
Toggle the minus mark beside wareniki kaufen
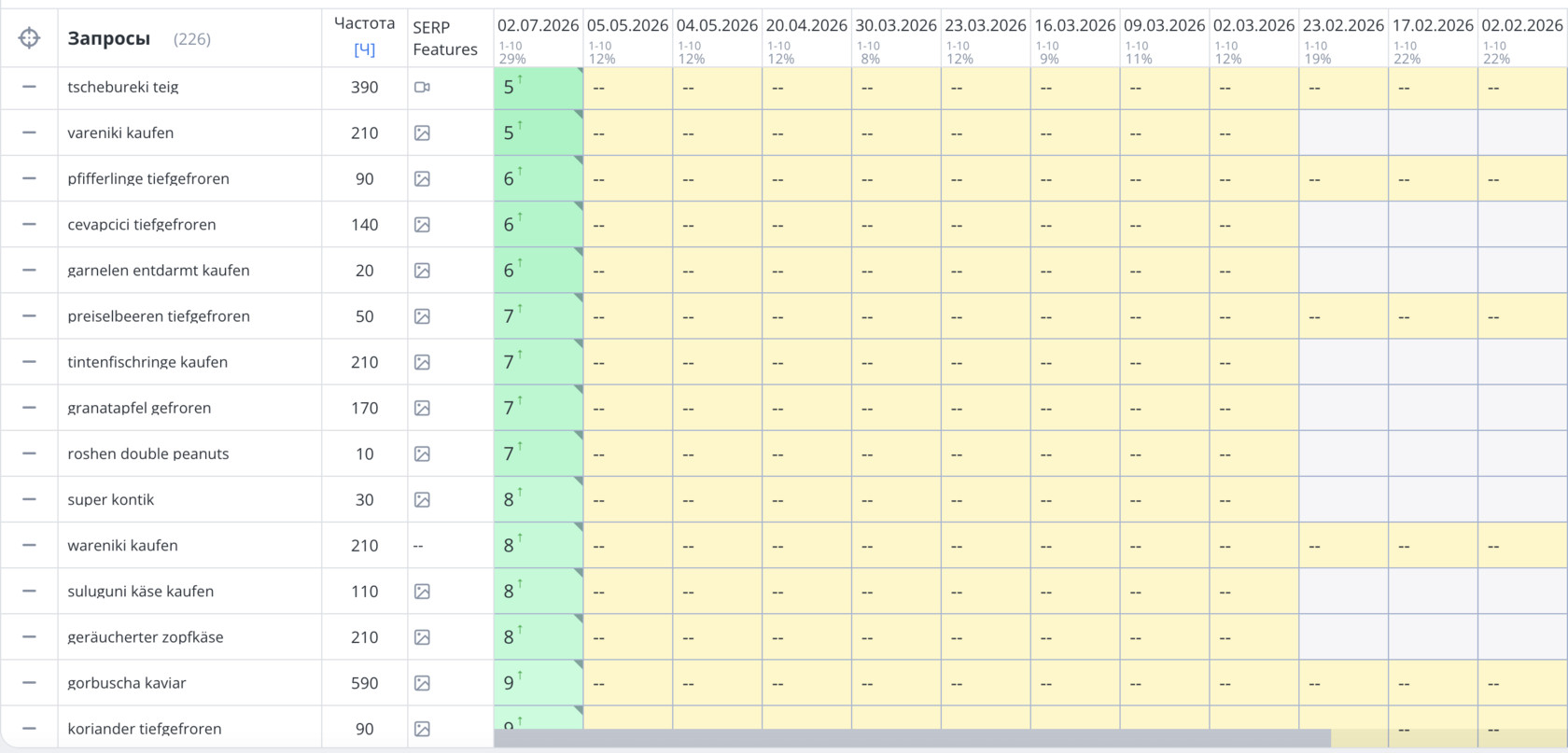pos(29,545)
